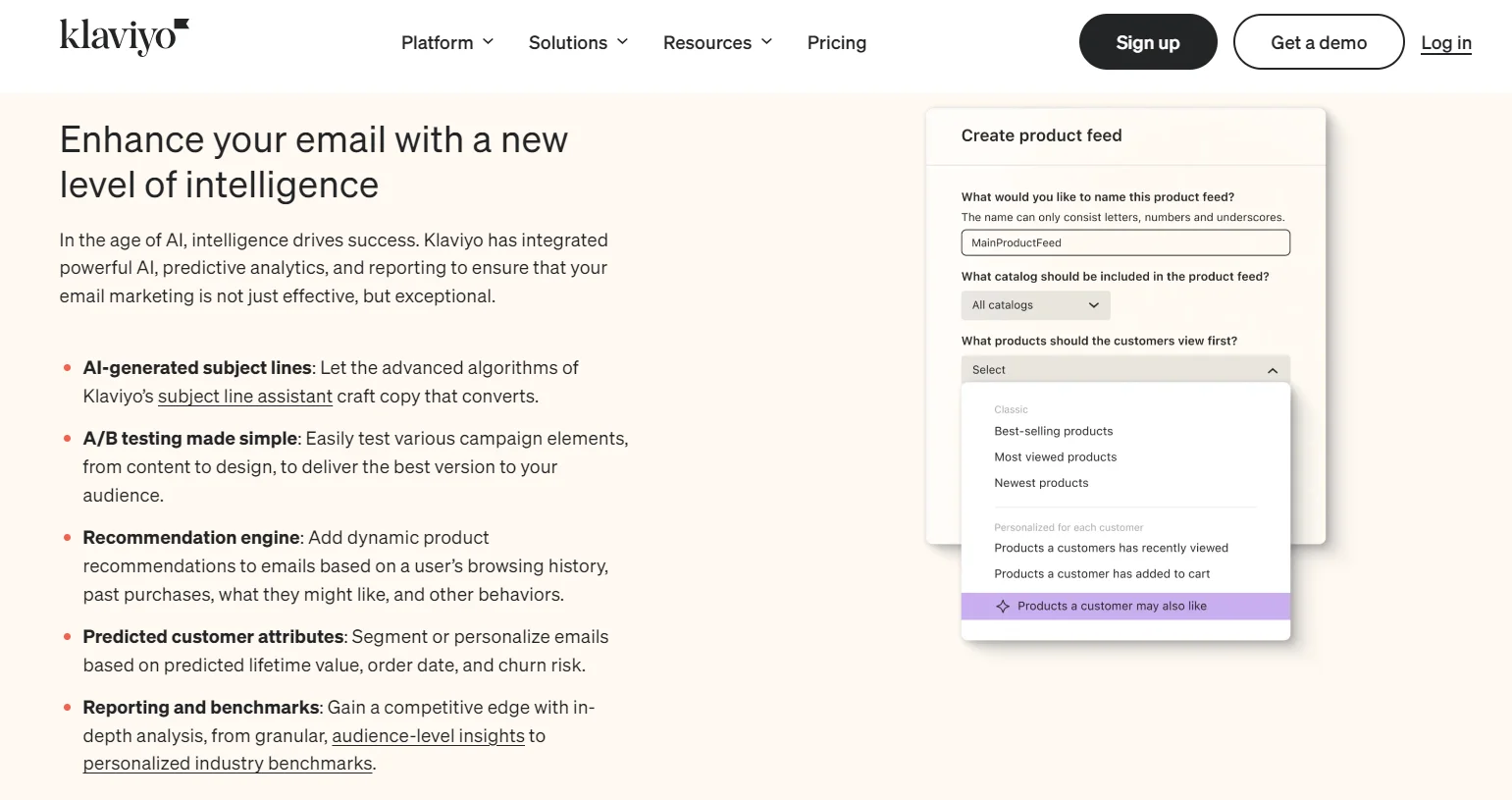This screenshot has width=1512, height=800.
Task: Choose Most viewed products option
Action: [1055, 456]
